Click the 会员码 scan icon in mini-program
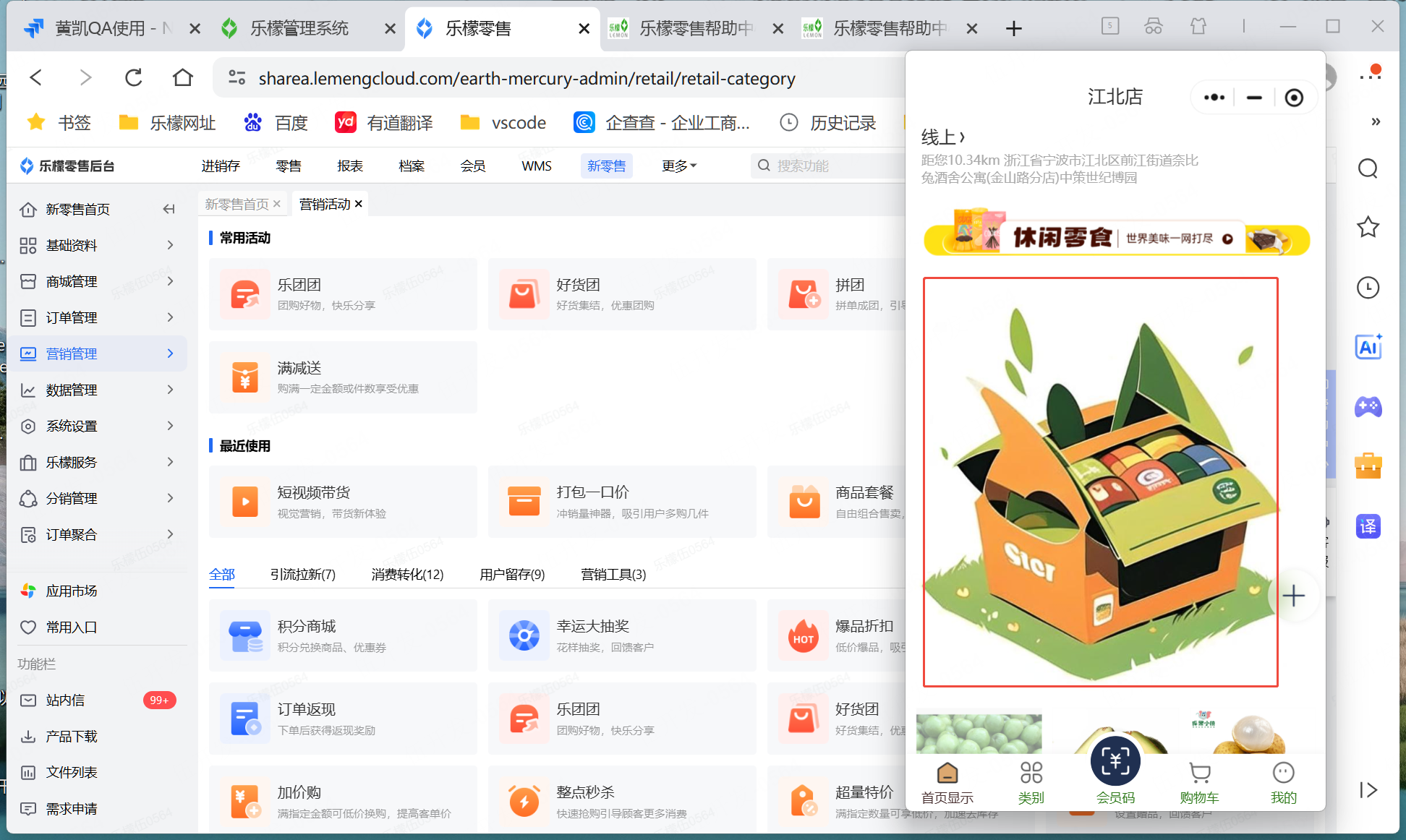Viewport: 1406px width, 840px height. tap(1115, 761)
